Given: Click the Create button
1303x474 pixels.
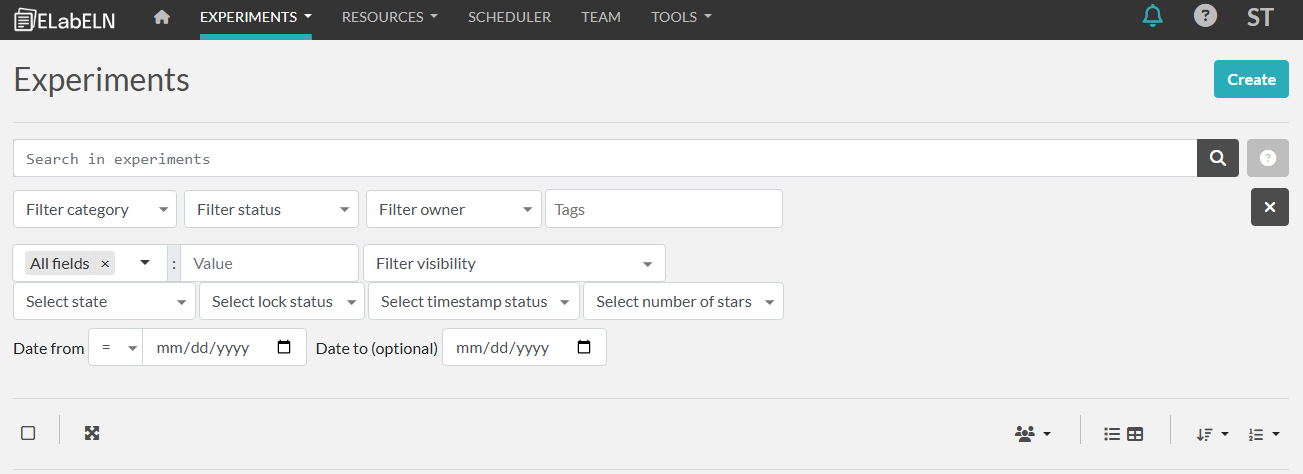Looking at the screenshot, I should pos(1251,80).
